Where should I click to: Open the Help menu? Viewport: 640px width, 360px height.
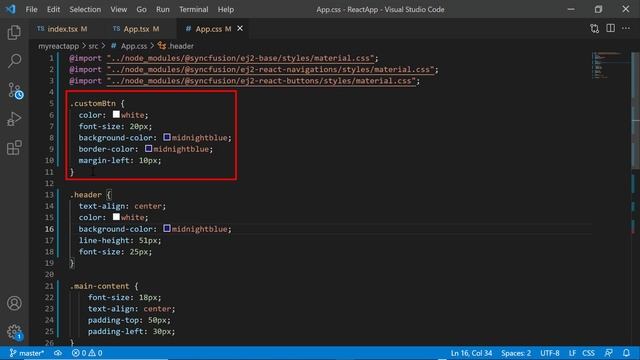225,9
